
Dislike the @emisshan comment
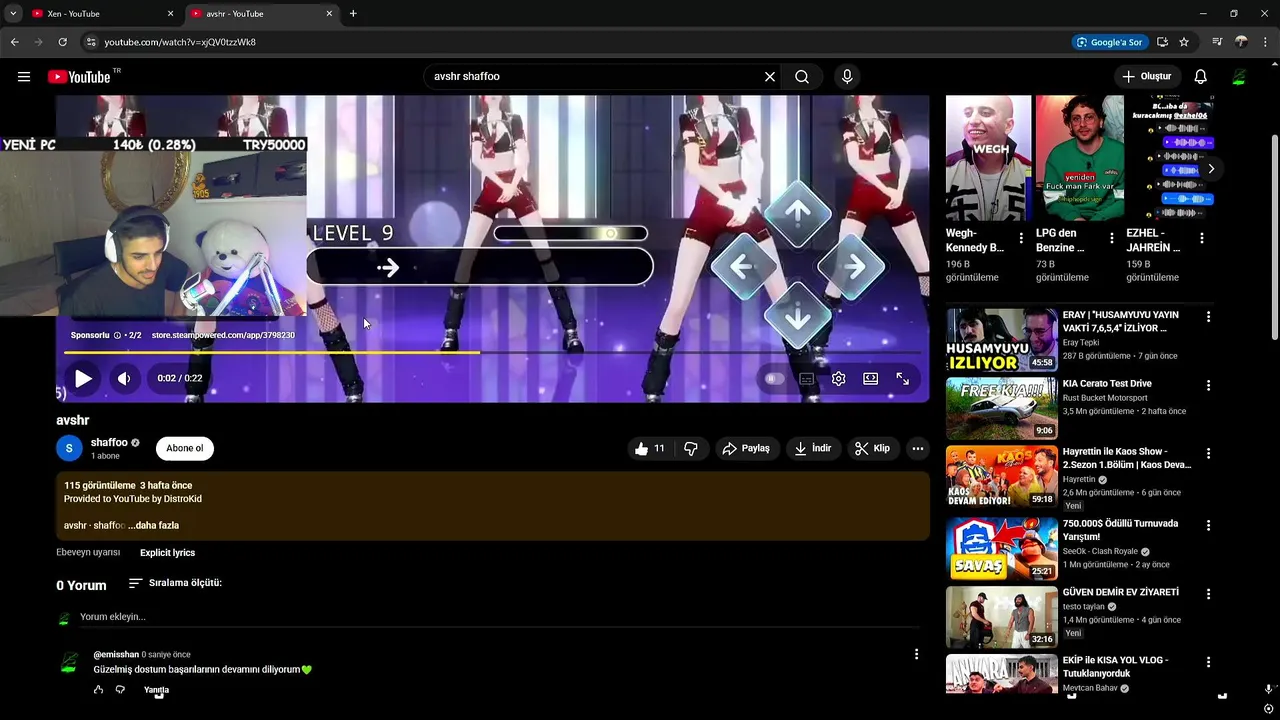(x=120, y=690)
